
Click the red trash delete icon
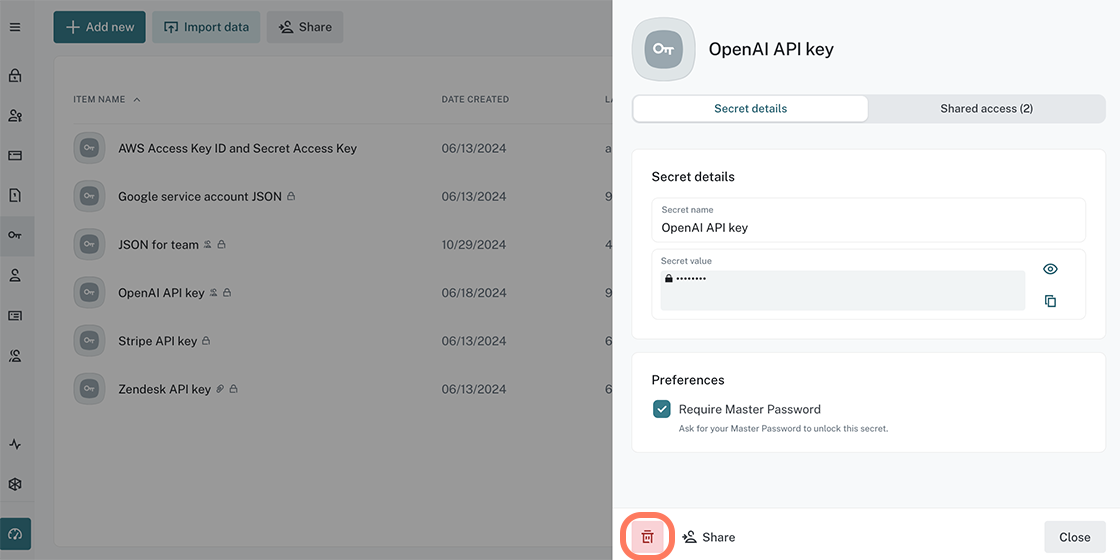[647, 537]
